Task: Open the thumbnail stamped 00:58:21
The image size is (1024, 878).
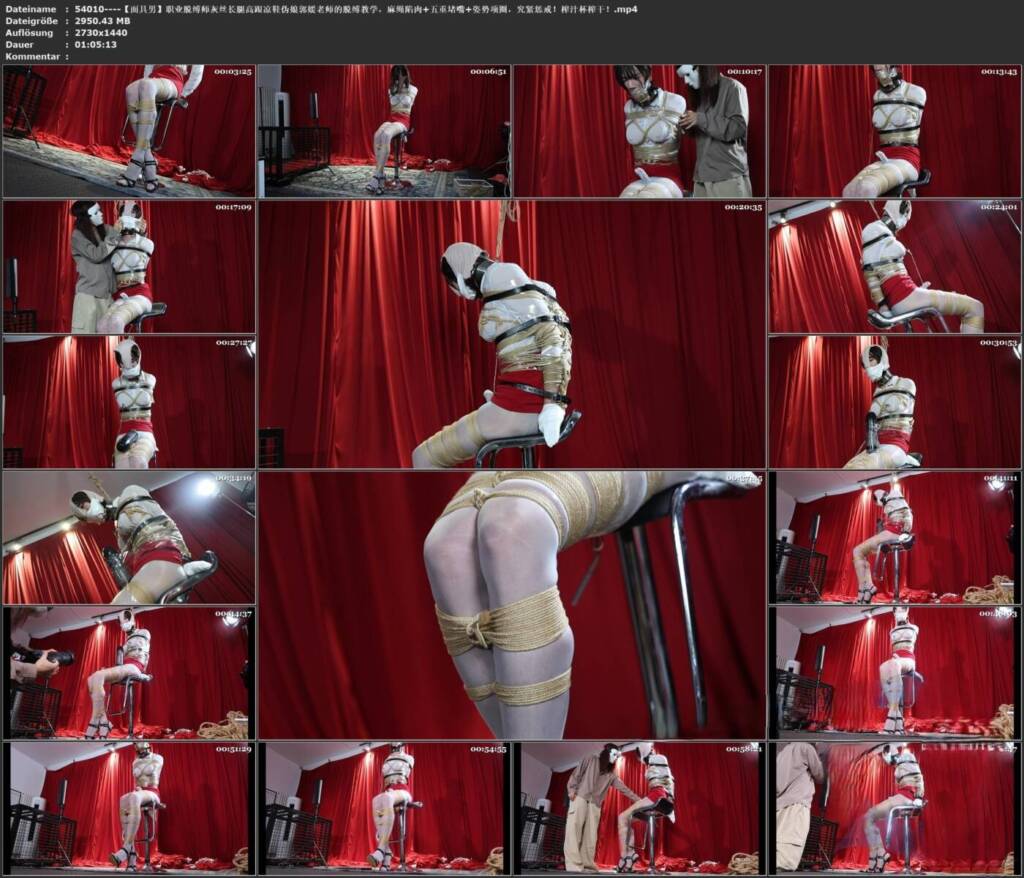Action: point(639,809)
